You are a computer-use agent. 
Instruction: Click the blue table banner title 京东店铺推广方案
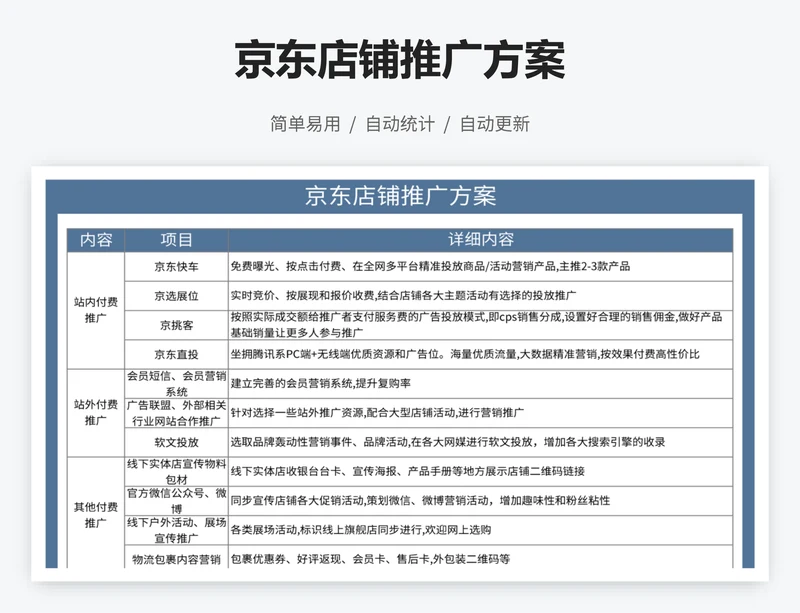[x=401, y=197]
